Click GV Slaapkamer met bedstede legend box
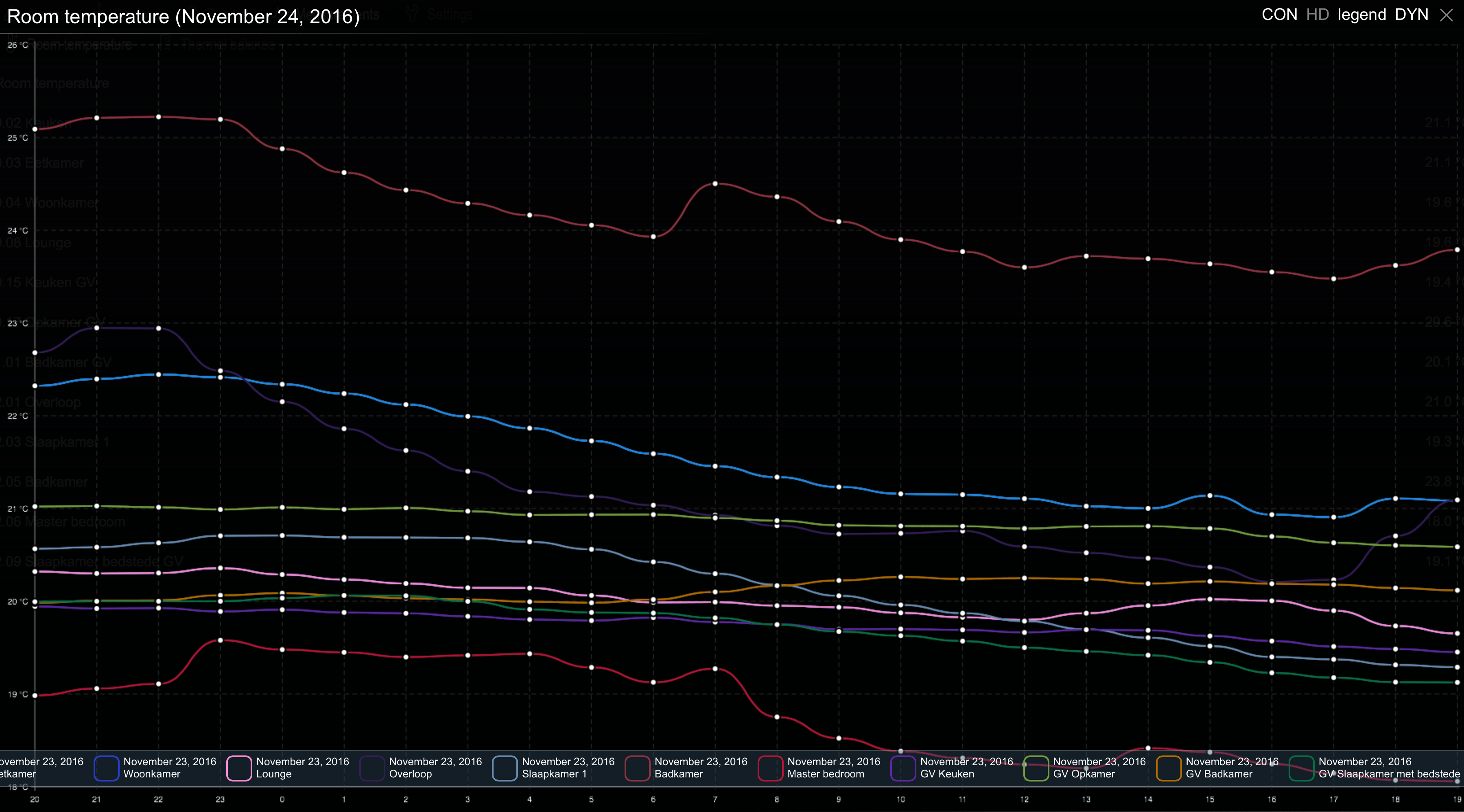The width and height of the screenshot is (1464, 812). click(1302, 768)
